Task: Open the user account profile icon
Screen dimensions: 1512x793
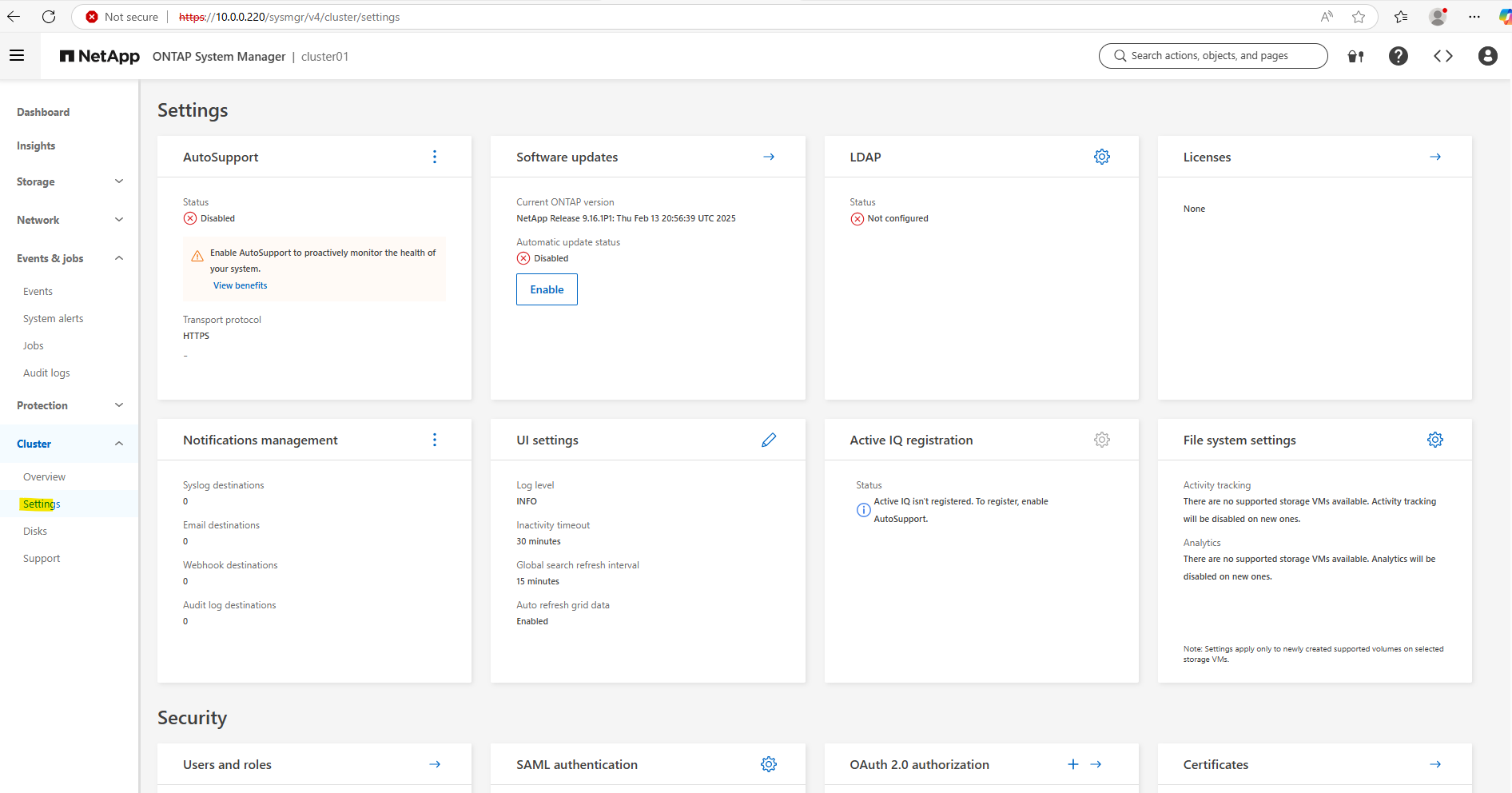Action: click(1487, 56)
